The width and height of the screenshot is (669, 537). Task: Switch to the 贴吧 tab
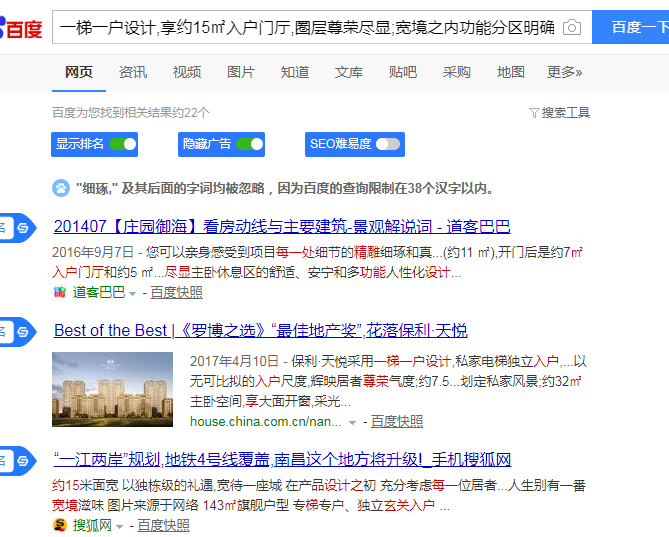coord(403,72)
